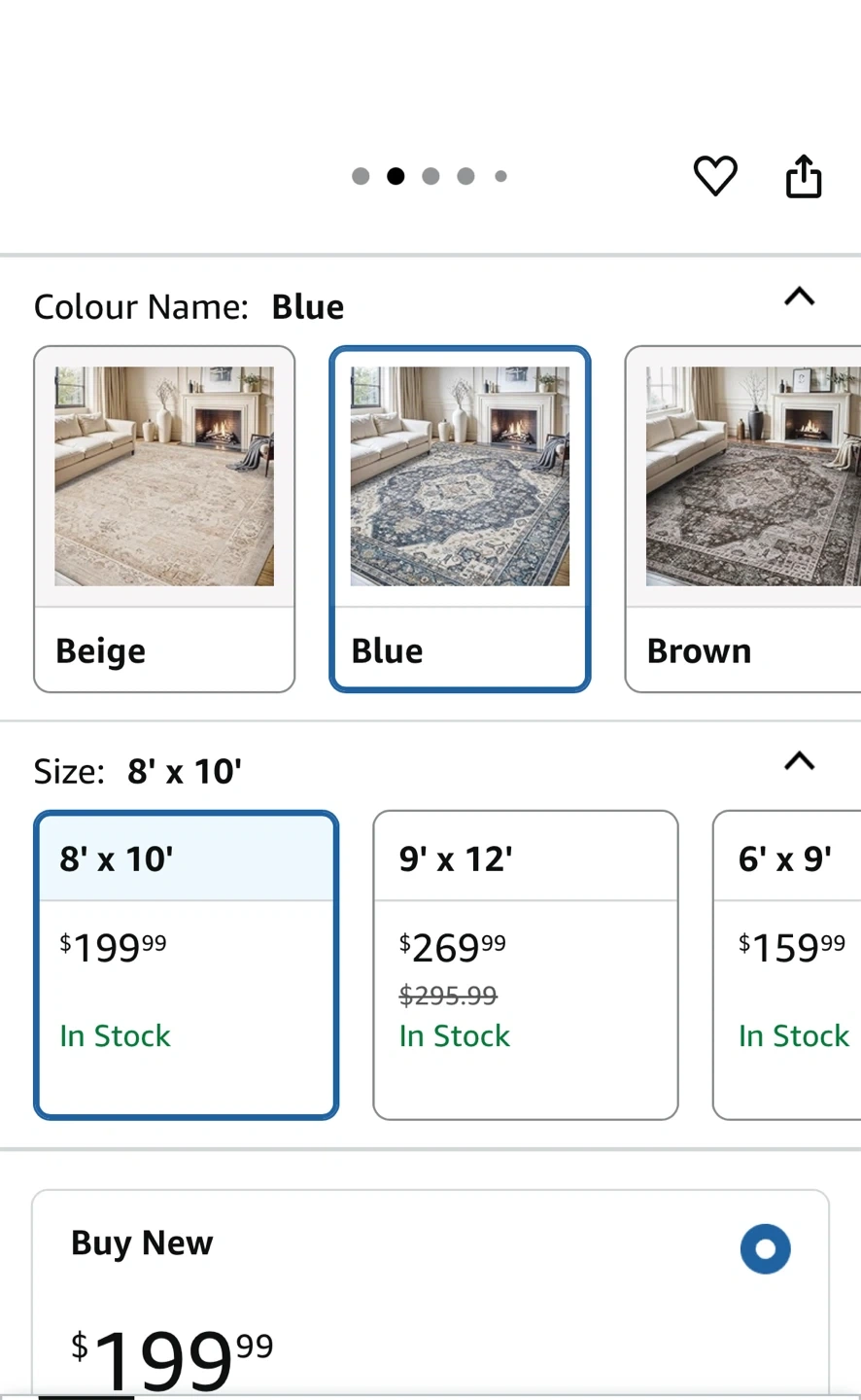This screenshot has height=1400, width=861.
Task: Collapse the Colour Name section
Action: pyautogui.click(x=799, y=297)
